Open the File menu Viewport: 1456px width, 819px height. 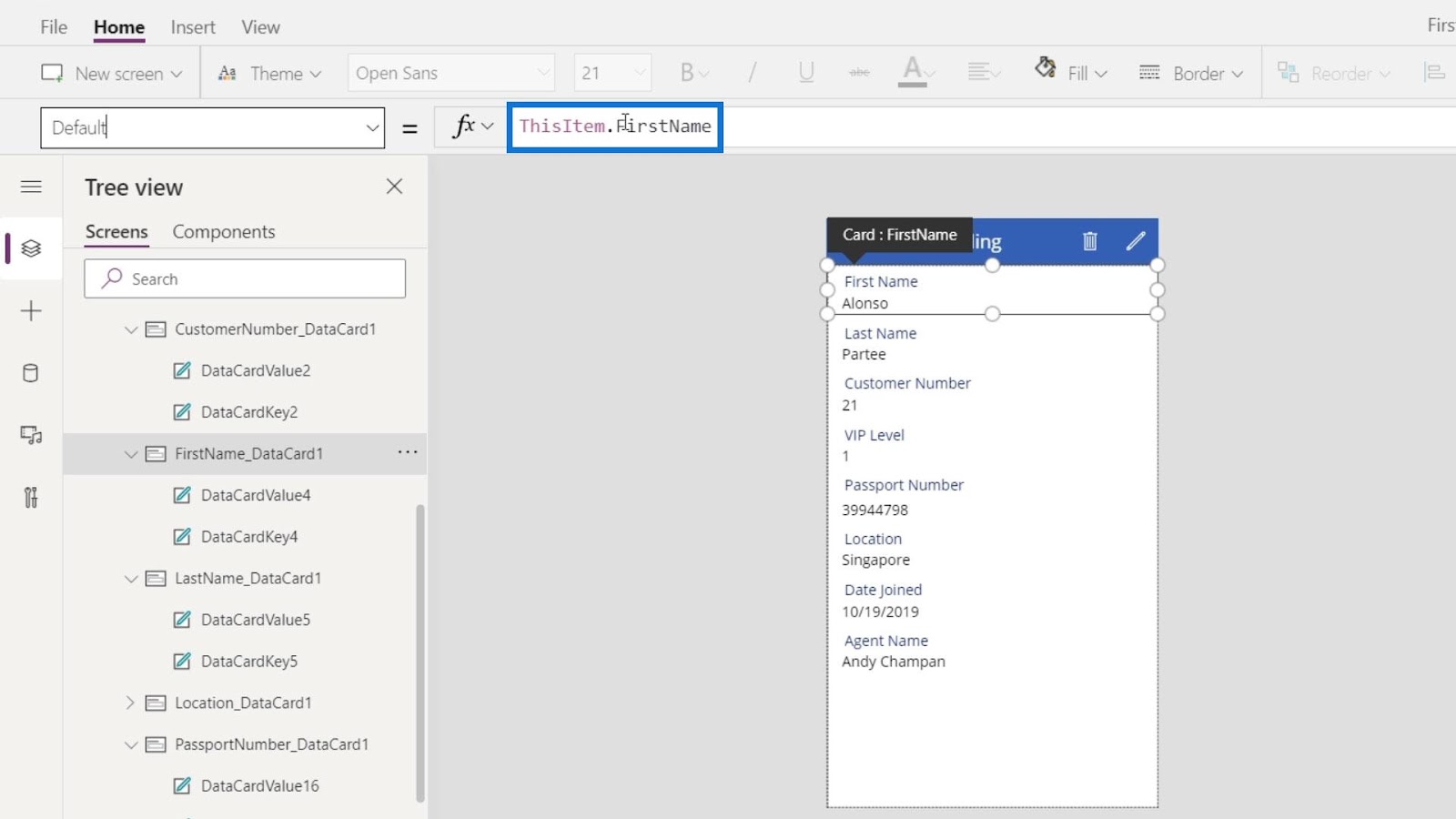54,27
